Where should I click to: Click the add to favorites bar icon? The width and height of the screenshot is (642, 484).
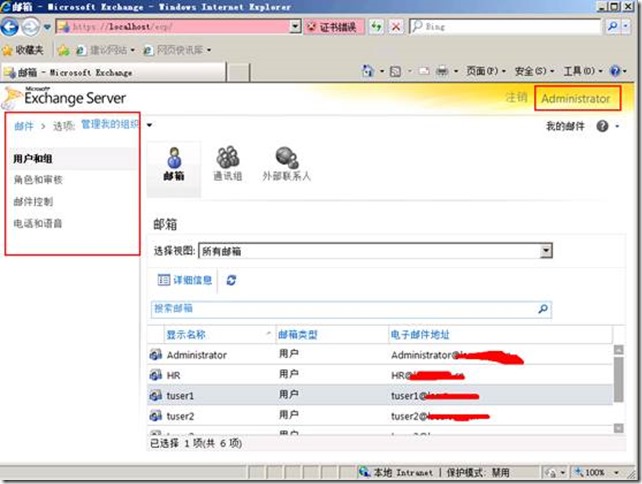click(63, 50)
